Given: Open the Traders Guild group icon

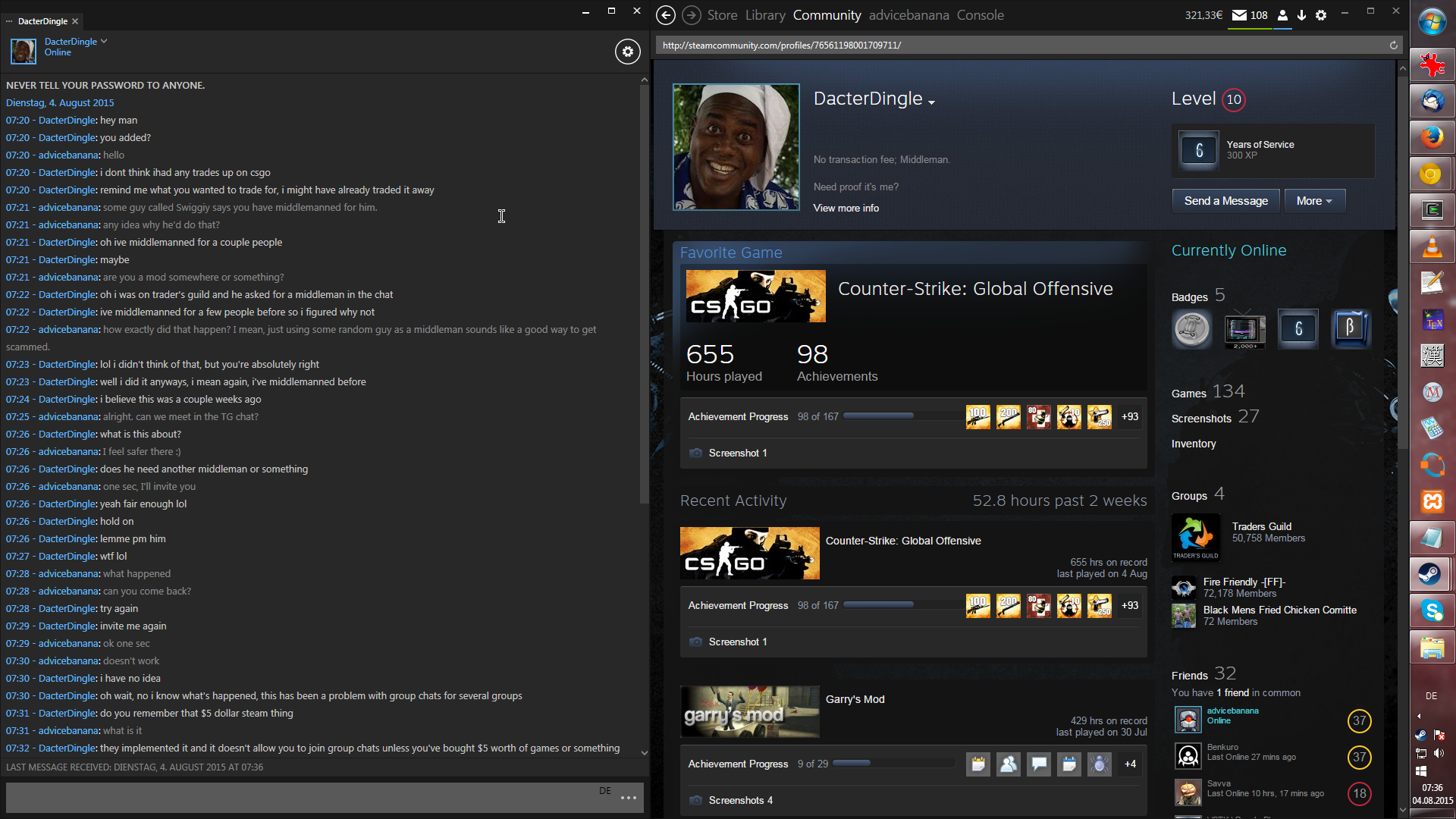Looking at the screenshot, I should tap(1196, 536).
